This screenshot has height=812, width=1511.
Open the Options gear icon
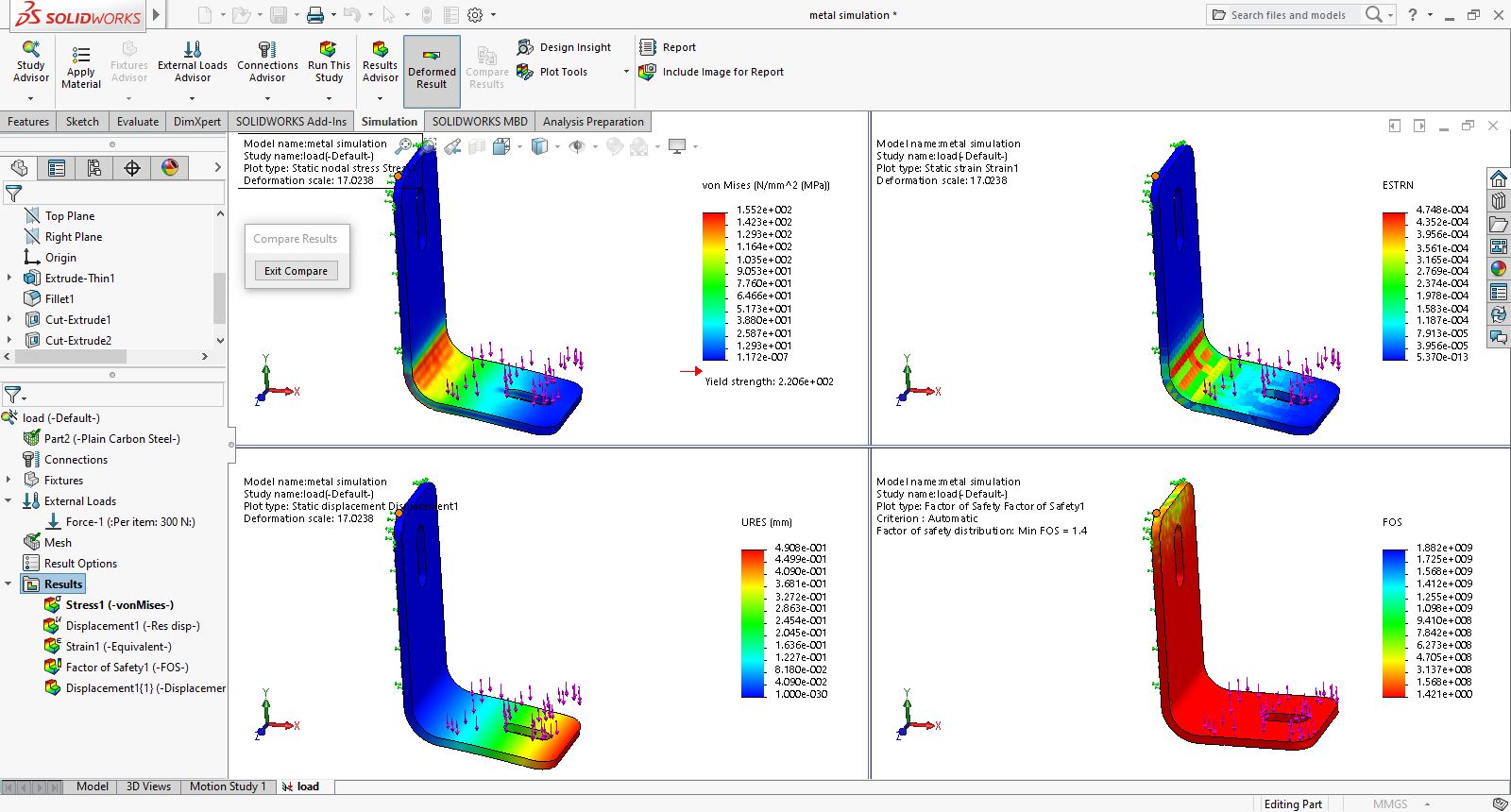coord(475,14)
